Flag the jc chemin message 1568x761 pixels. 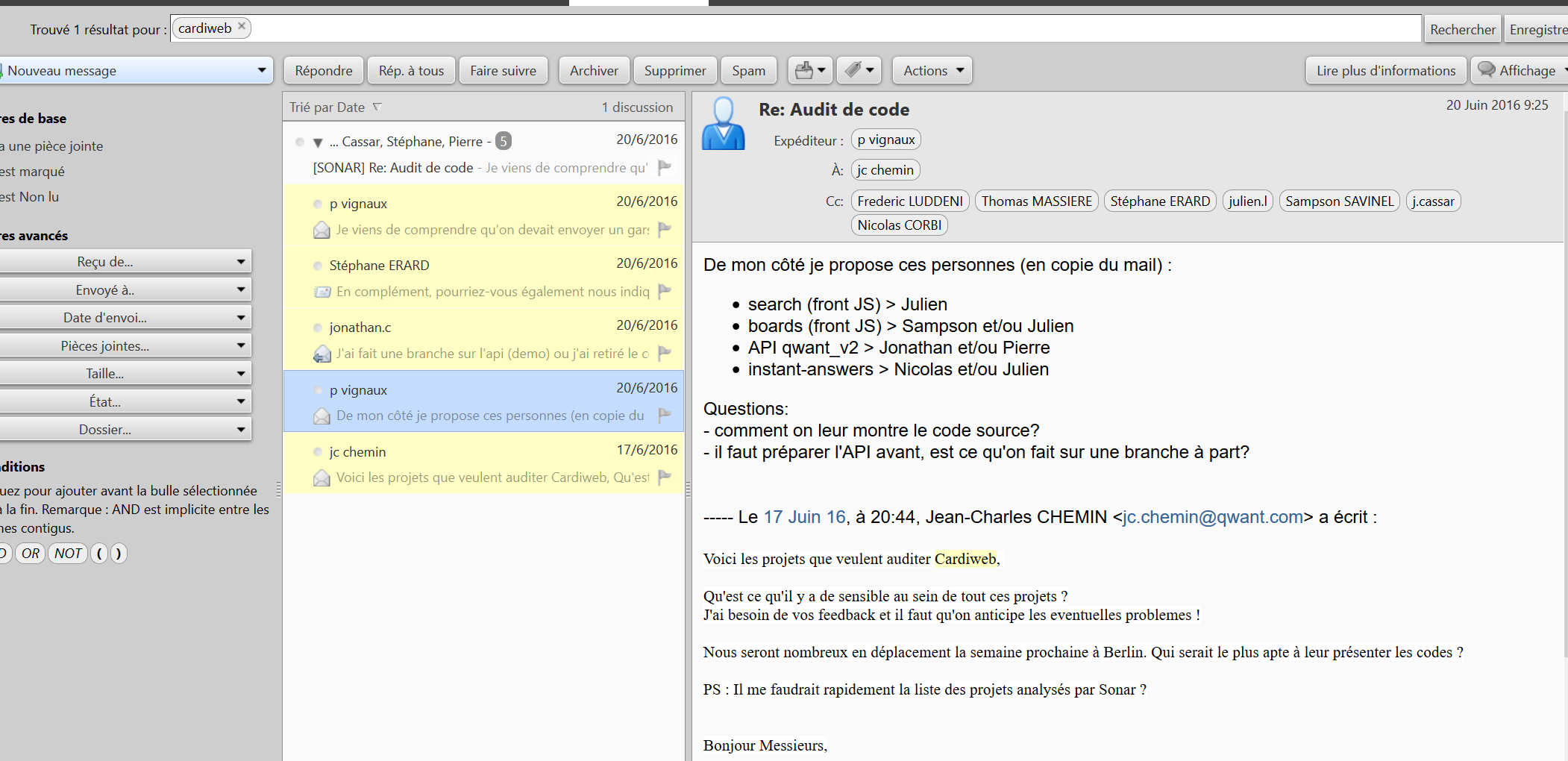pyautogui.click(x=665, y=477)
